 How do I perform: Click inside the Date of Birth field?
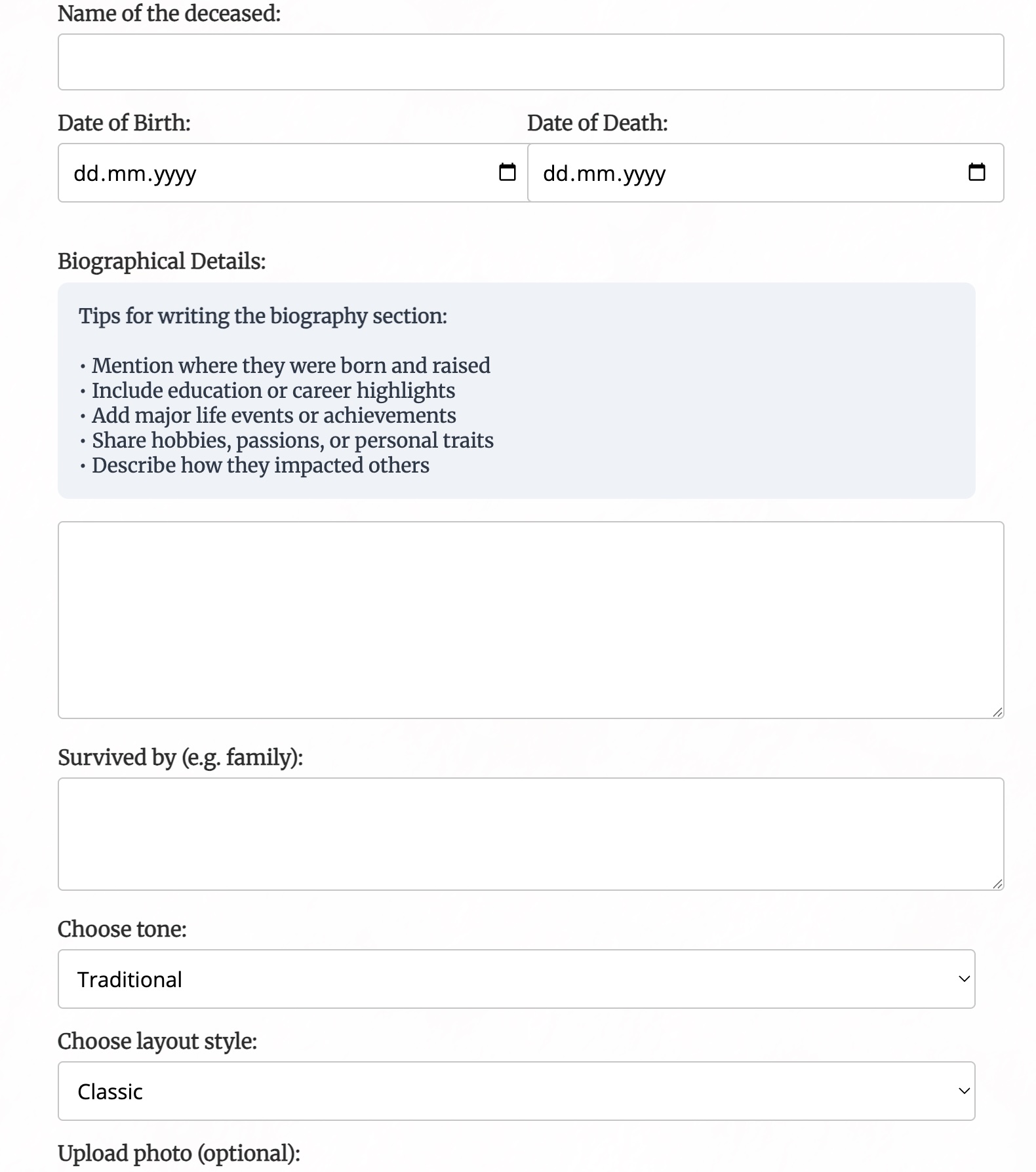(293, 173)
